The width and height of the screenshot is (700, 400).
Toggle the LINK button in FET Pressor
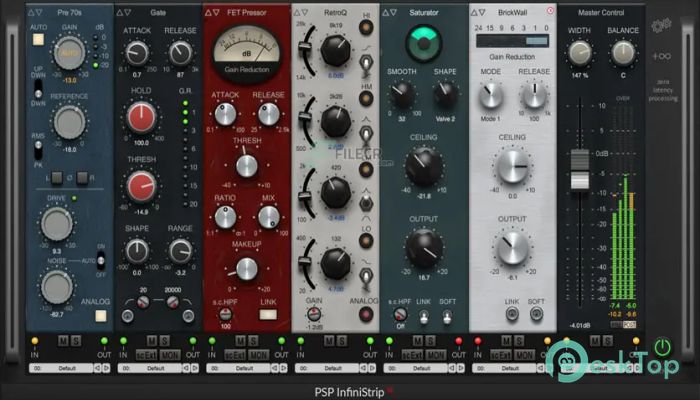[268, 315]
